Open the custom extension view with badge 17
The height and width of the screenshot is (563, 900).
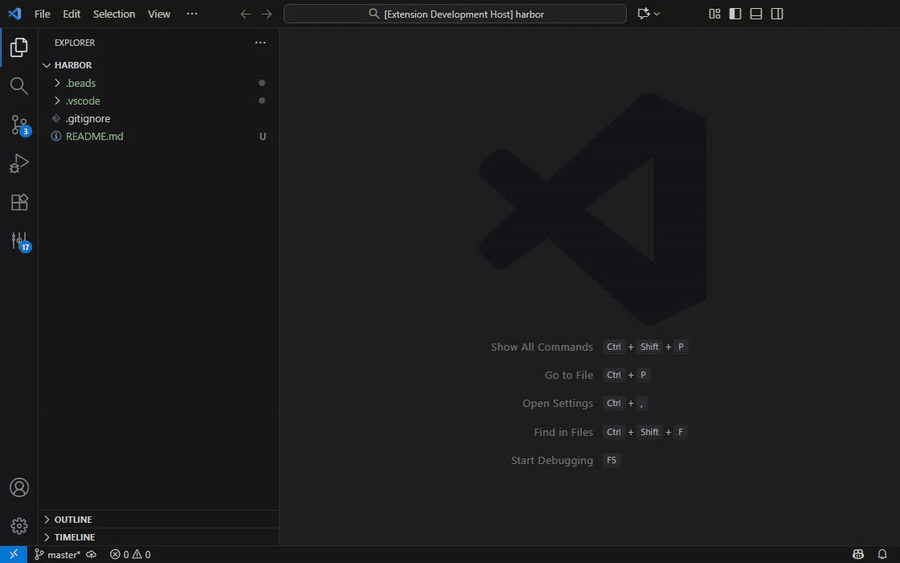point(19,240)
